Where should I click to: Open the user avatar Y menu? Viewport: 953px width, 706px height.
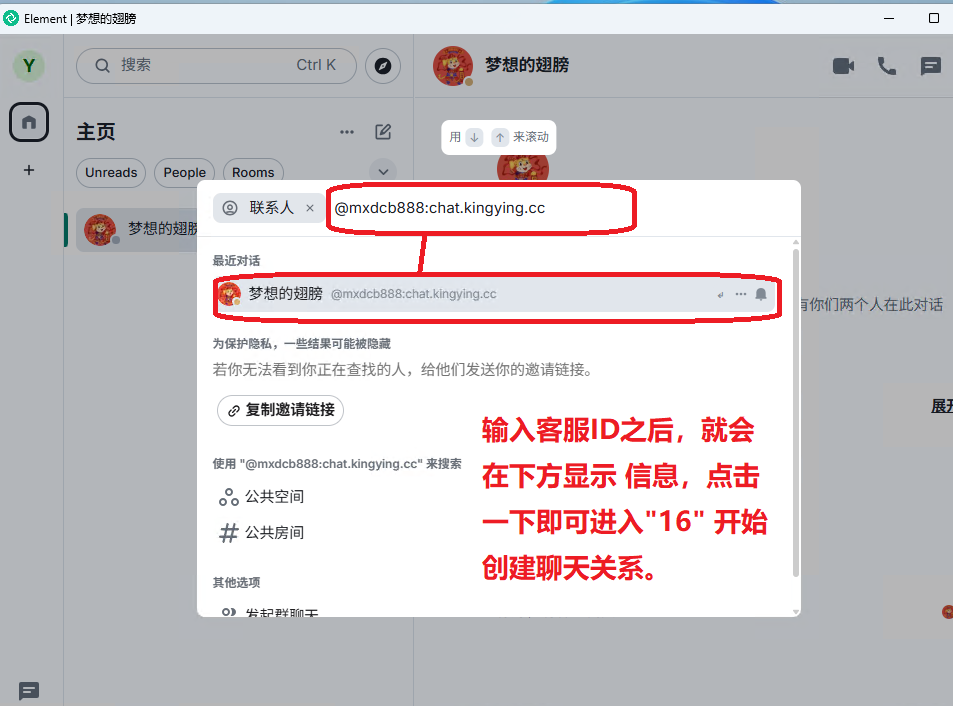pyautogui.click(x=29, y=66)
